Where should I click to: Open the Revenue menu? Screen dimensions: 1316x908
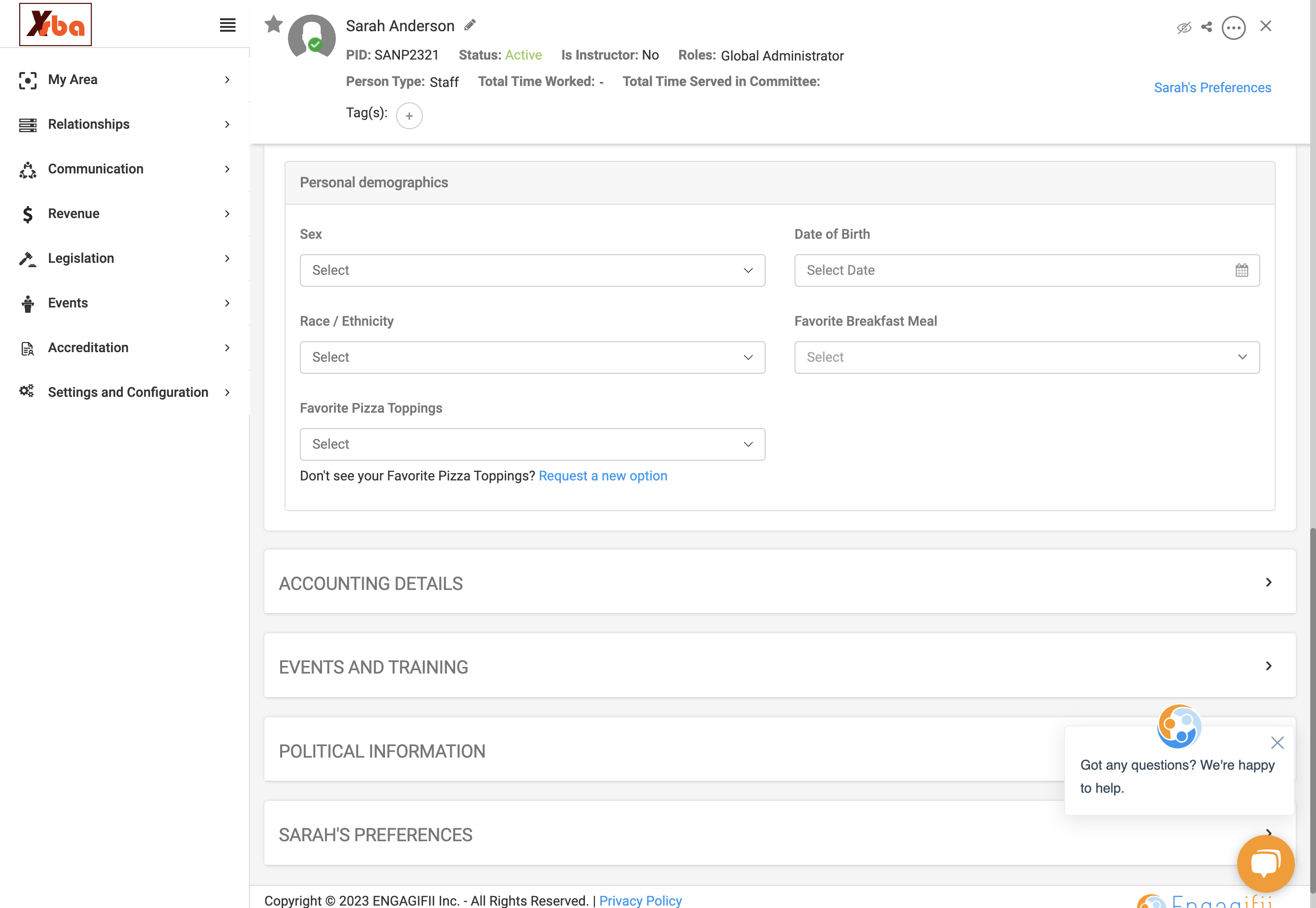tap(124, 213)
